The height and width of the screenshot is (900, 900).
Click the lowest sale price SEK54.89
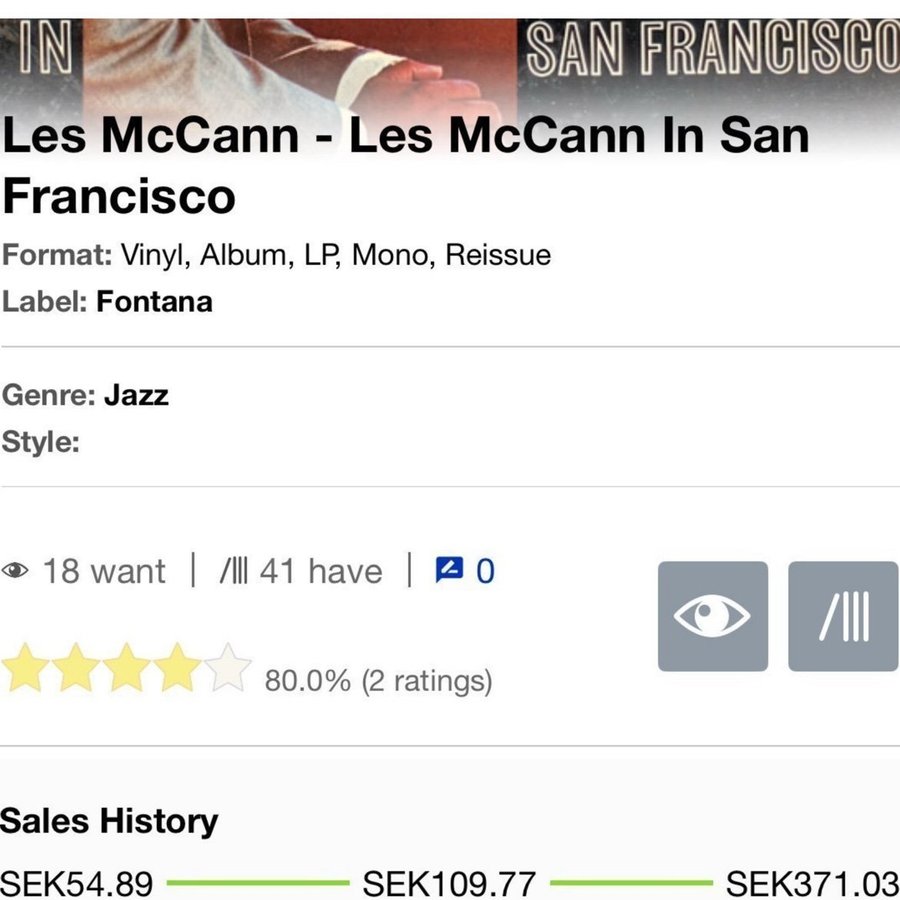click(77, 884)
